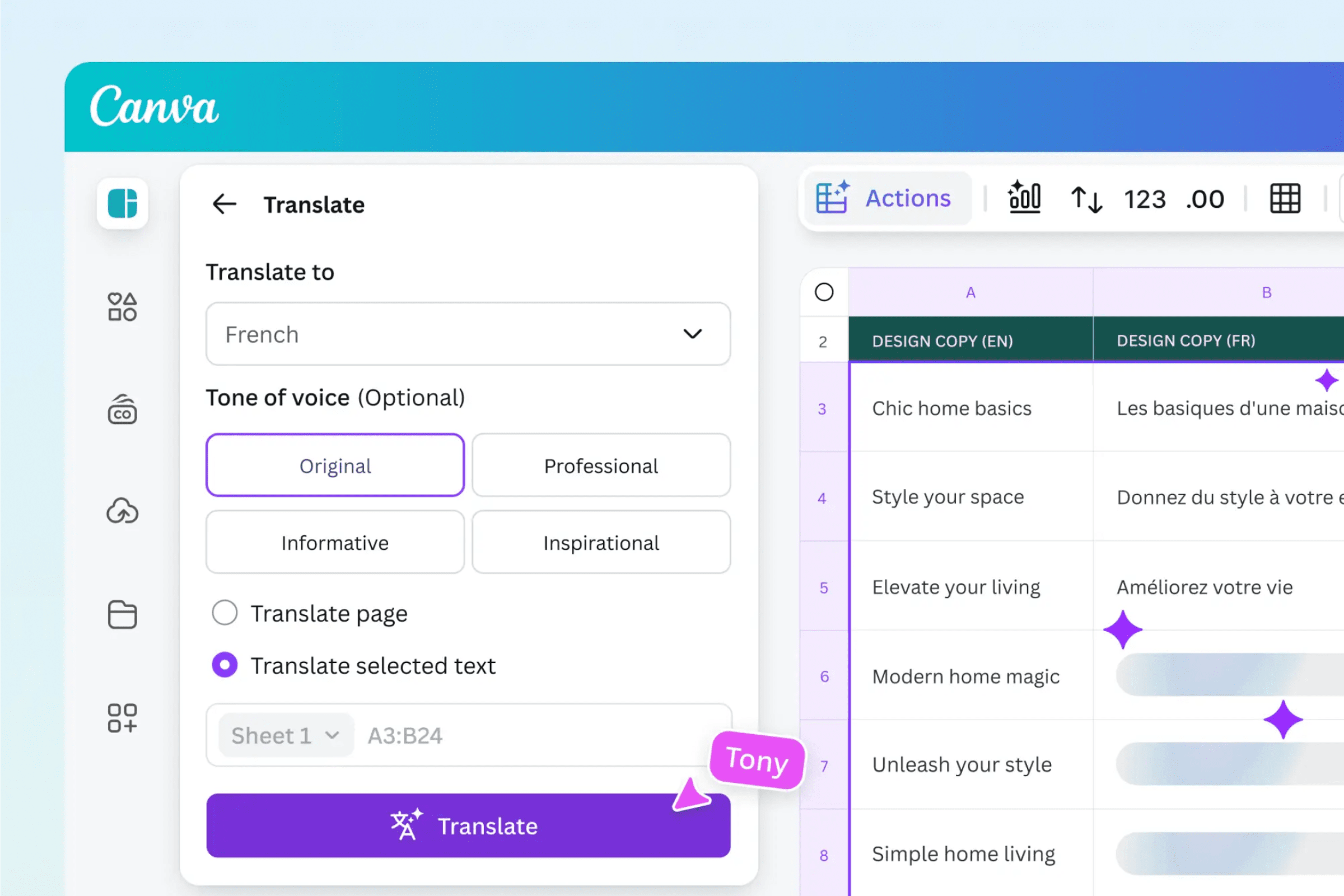The image size is (1344, 896).
Task: Open the Design templates sidebar icon
Action: 122,203
